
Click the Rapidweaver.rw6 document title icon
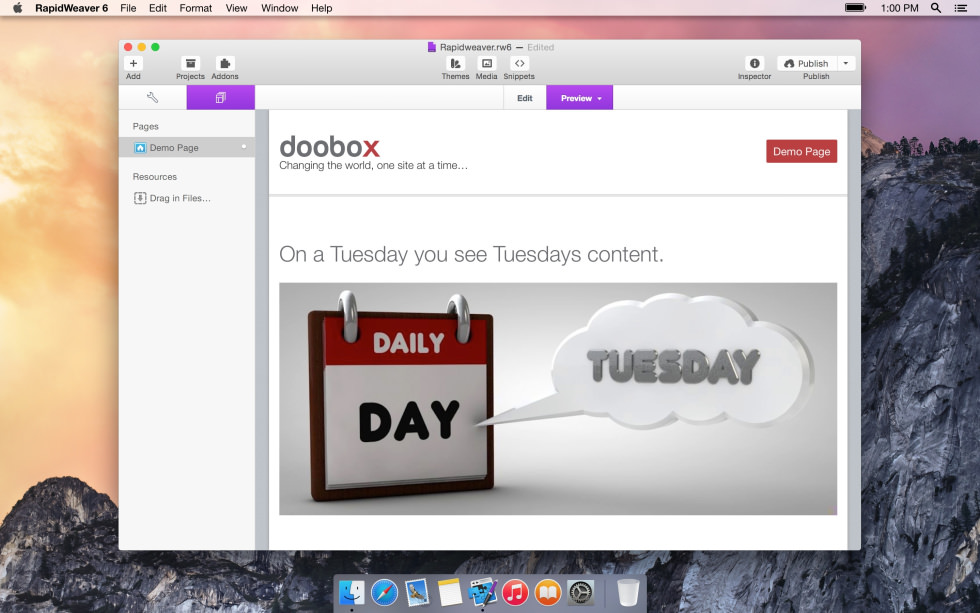(431, 47)
